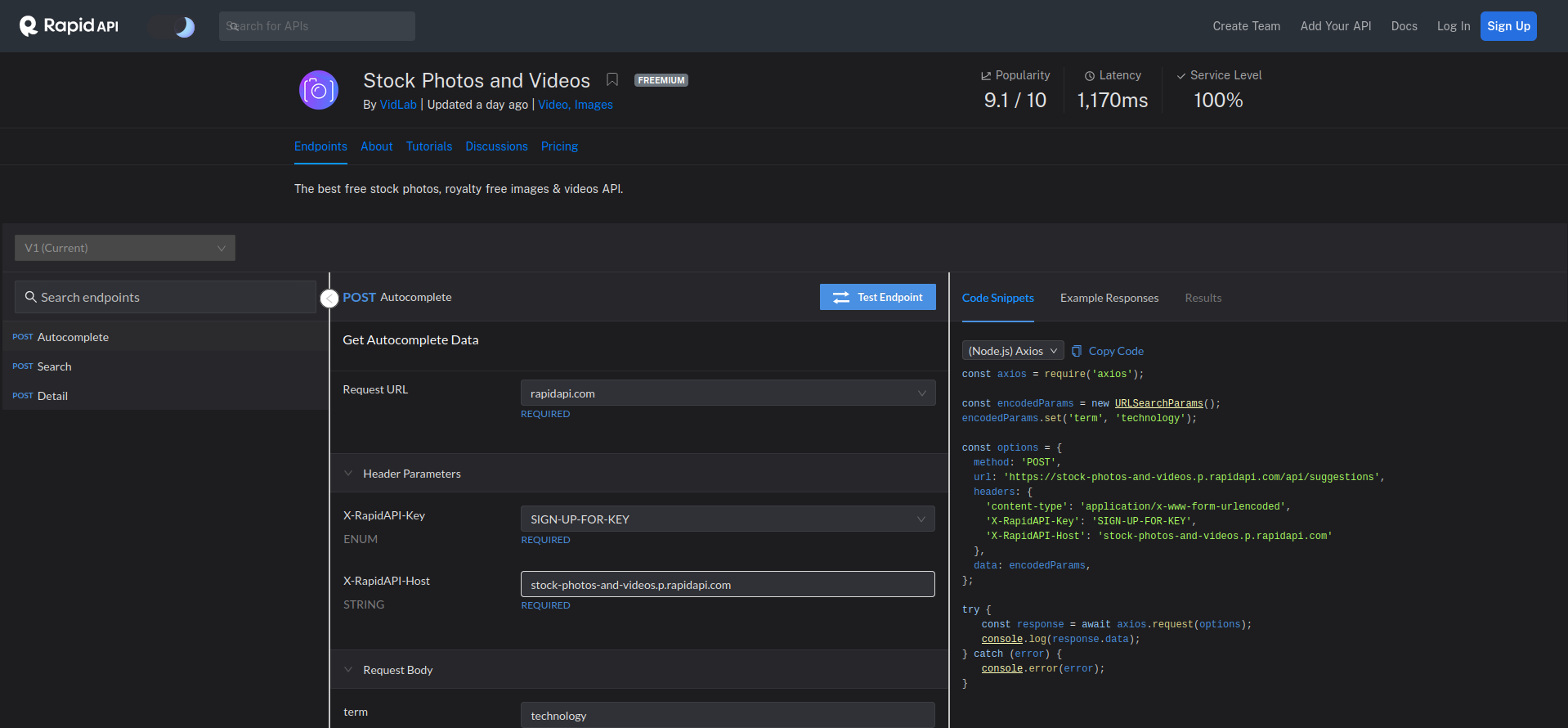Screen dimensions: 1568x728
Task: Switch to the Pricing tab
Action: point(559,146)
